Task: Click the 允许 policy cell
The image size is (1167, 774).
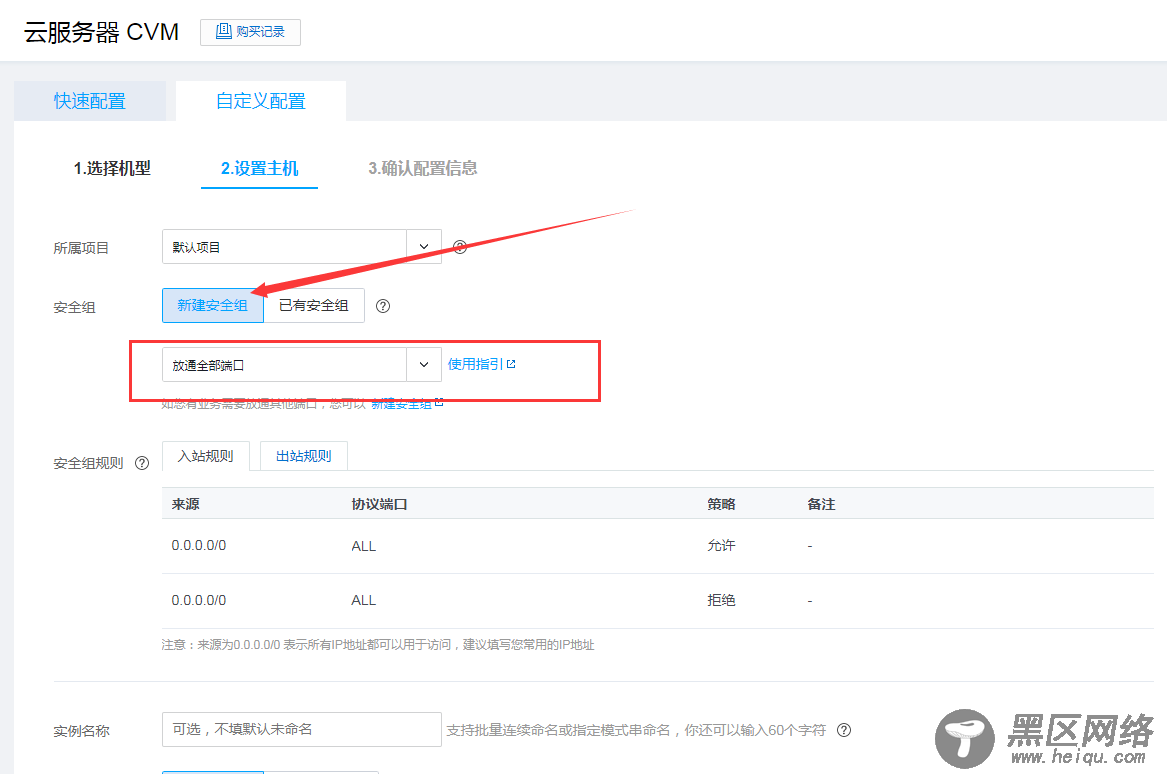Action: click(721, 546)
